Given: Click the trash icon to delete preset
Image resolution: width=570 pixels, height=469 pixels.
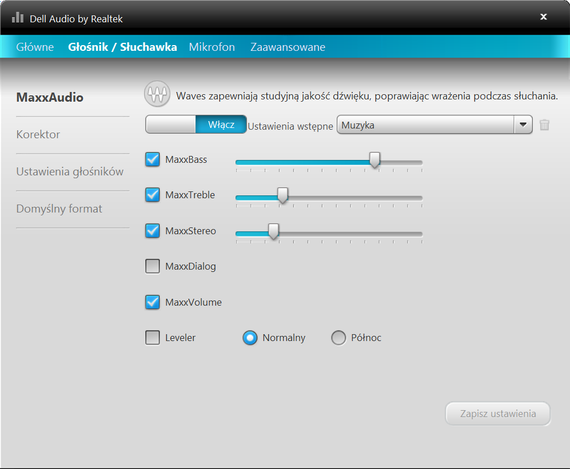Looking at the screenshot, I should [544, 125].
